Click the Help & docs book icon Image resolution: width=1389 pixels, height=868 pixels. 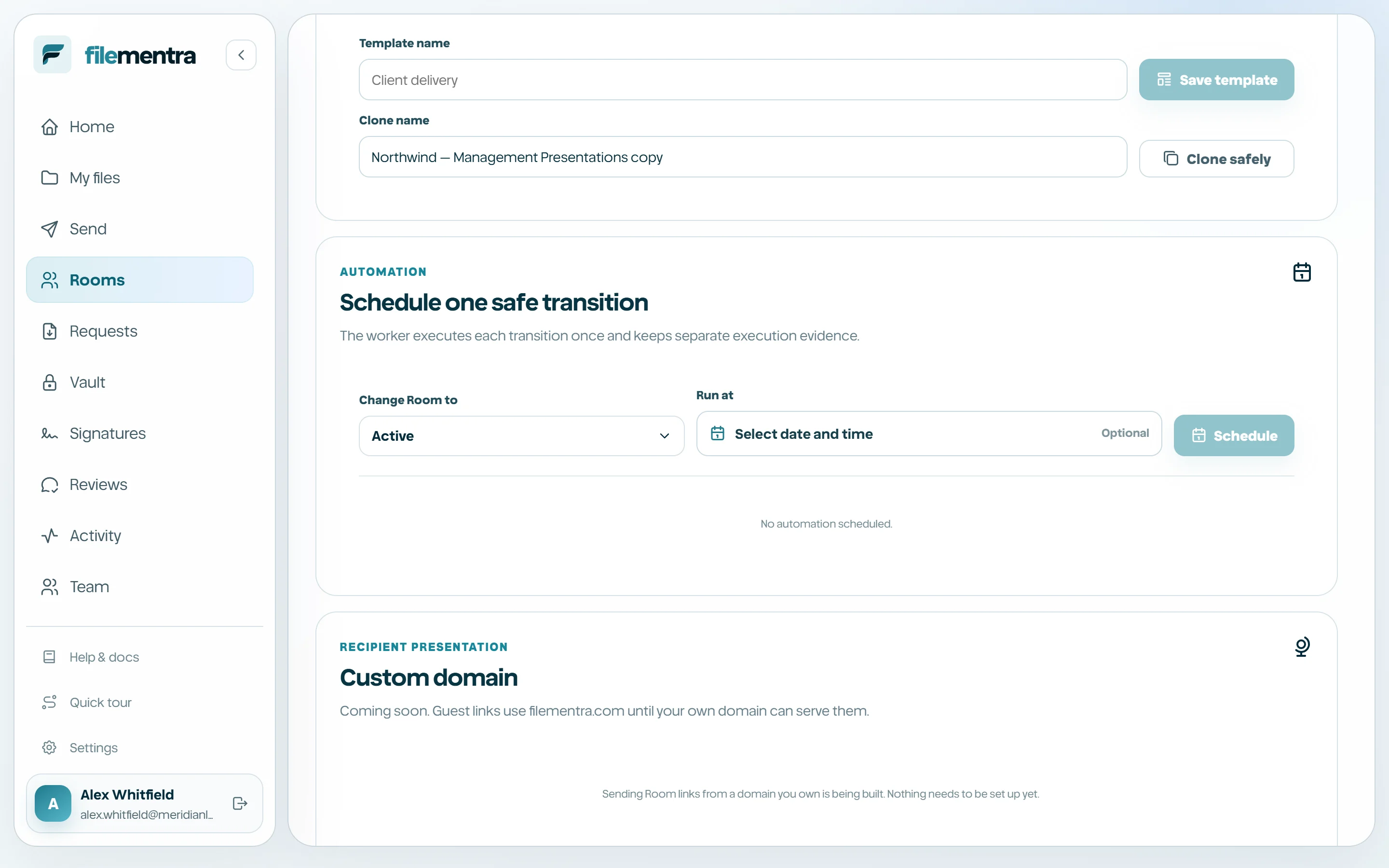49,657
